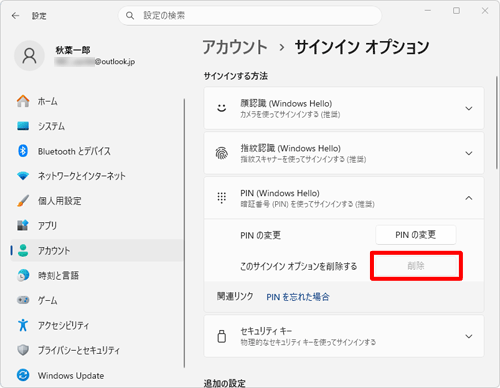Viewport: 500px width, 388px height.
Task: Collapse PIN (Windows Hello) section chevron
Action: point(469,198)
